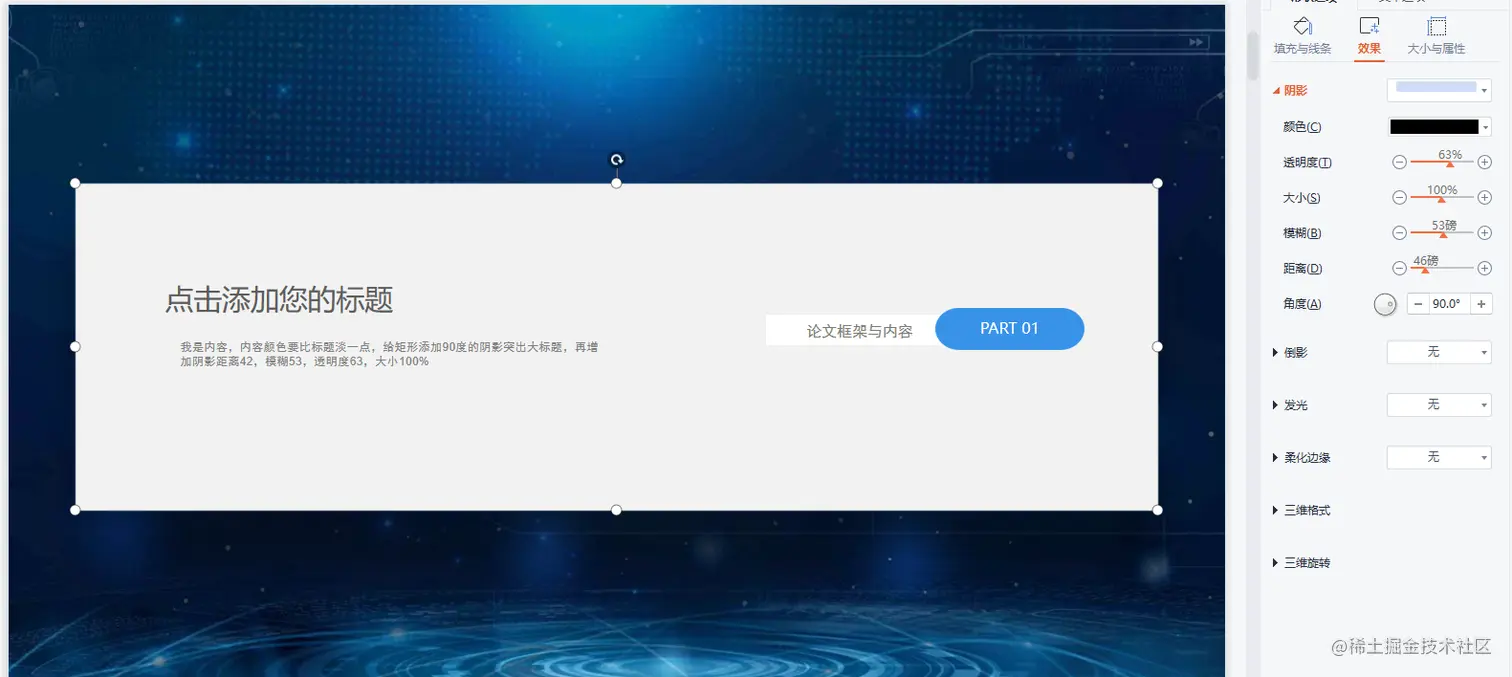1512x677 pixels.
Task: Click the 透明度 slider track
Action: click(1442, 162)
